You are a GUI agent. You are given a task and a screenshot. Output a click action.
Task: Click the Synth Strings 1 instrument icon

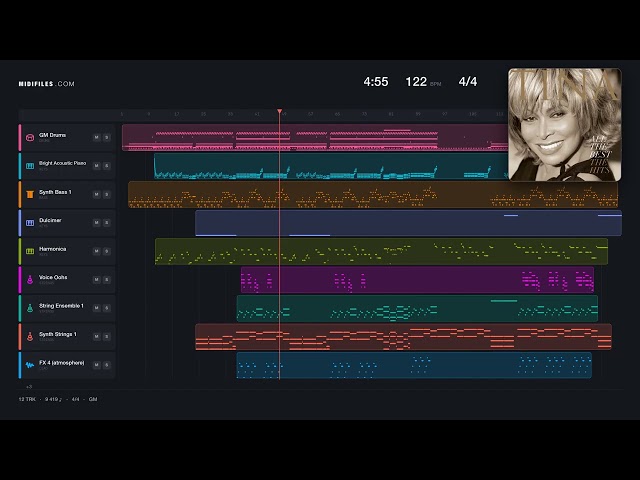[x=30, y=336]
